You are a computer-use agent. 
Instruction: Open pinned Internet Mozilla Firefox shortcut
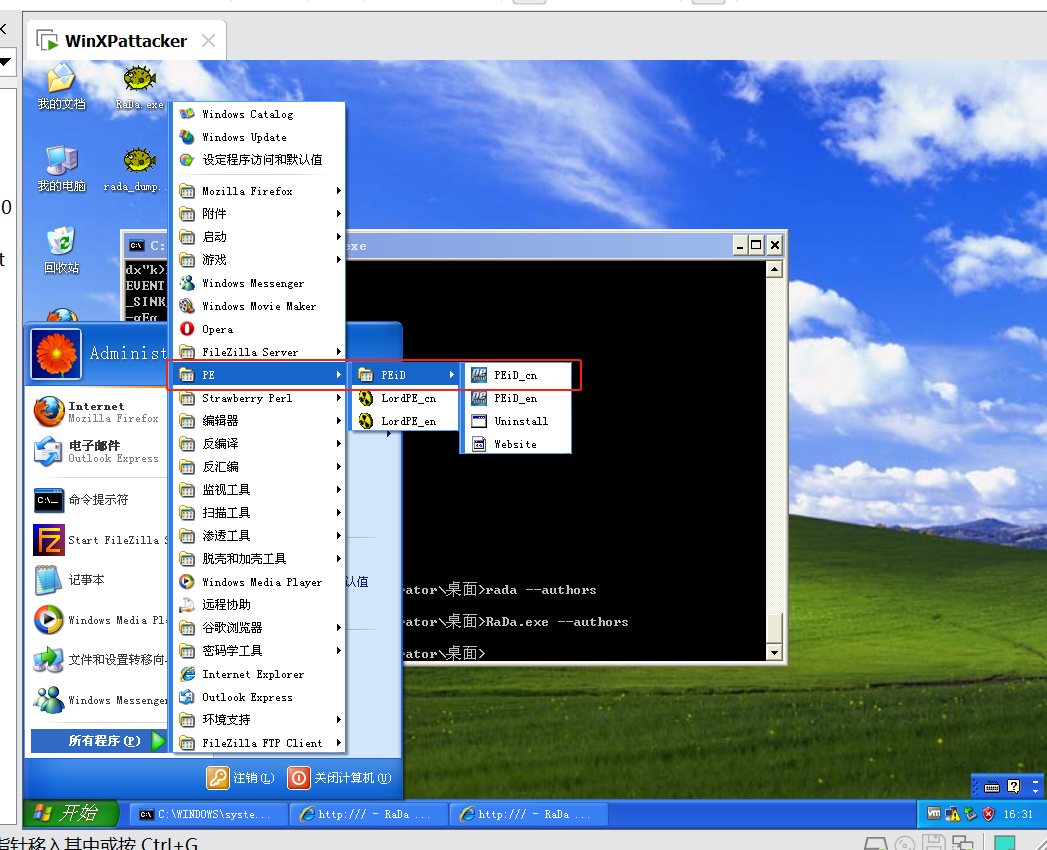(x=99, y=412)
